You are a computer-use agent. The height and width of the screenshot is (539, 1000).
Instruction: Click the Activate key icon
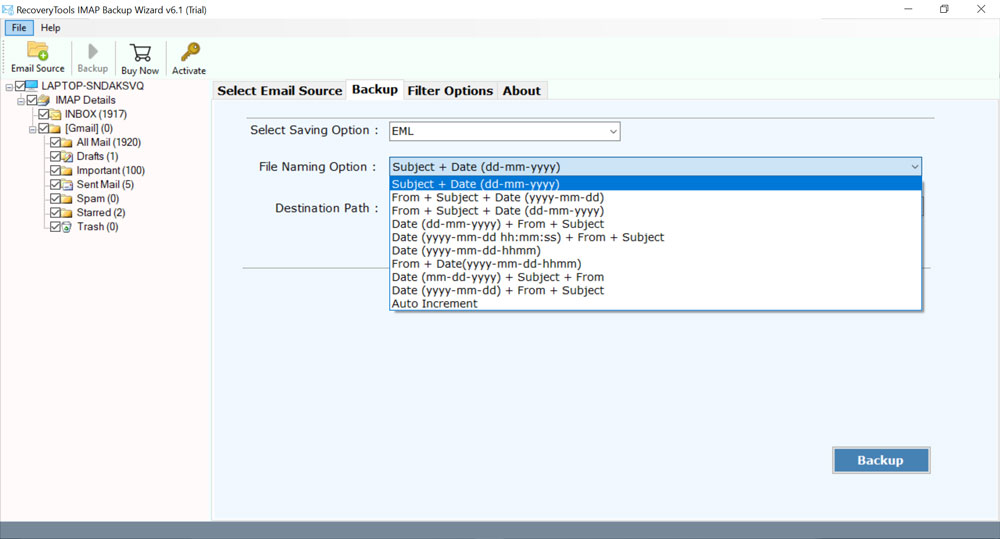tap(189, 52)
